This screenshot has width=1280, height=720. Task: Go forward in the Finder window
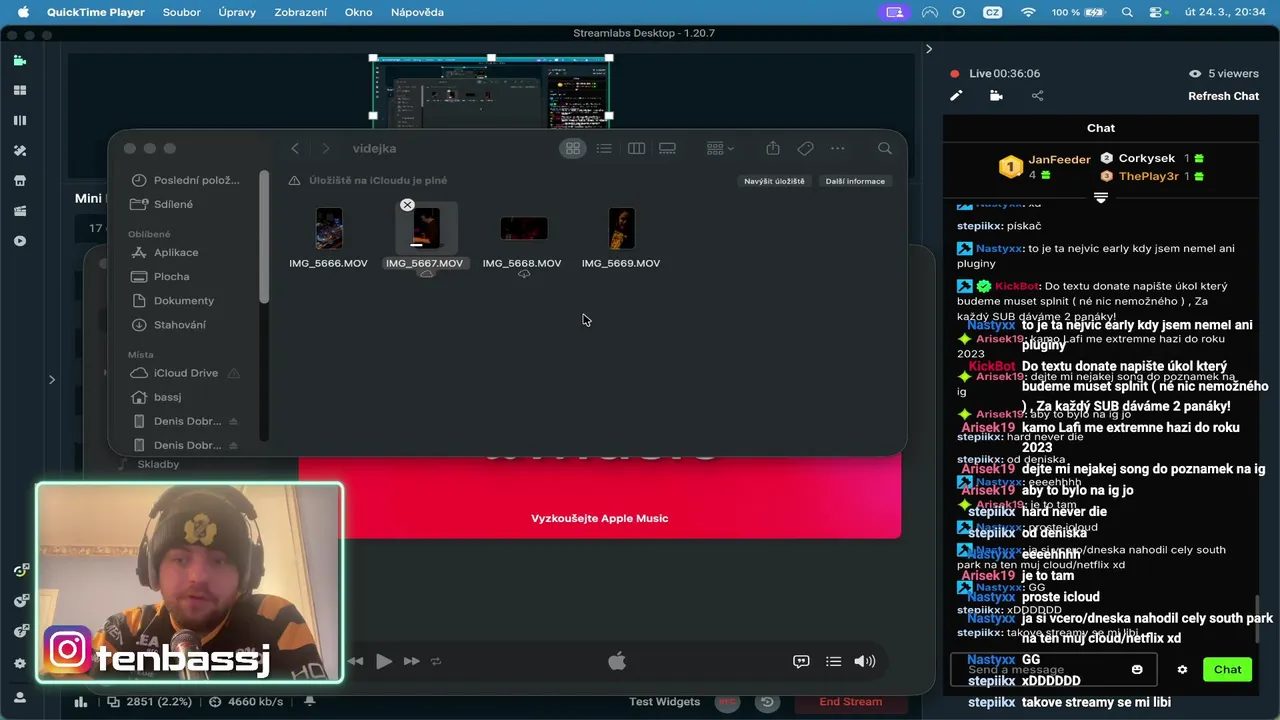pyautogui.click(x=325, y=148)
